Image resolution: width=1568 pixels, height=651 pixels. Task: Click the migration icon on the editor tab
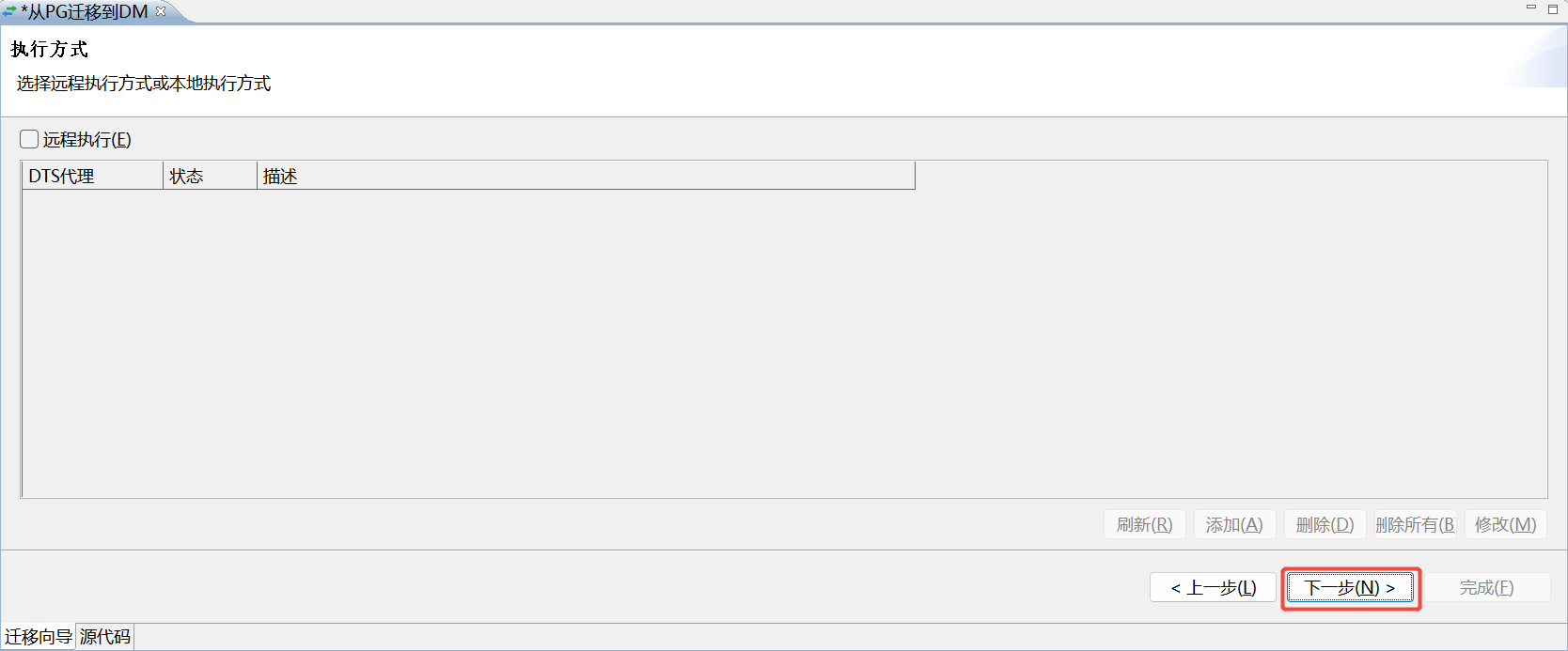coord(9,11)
